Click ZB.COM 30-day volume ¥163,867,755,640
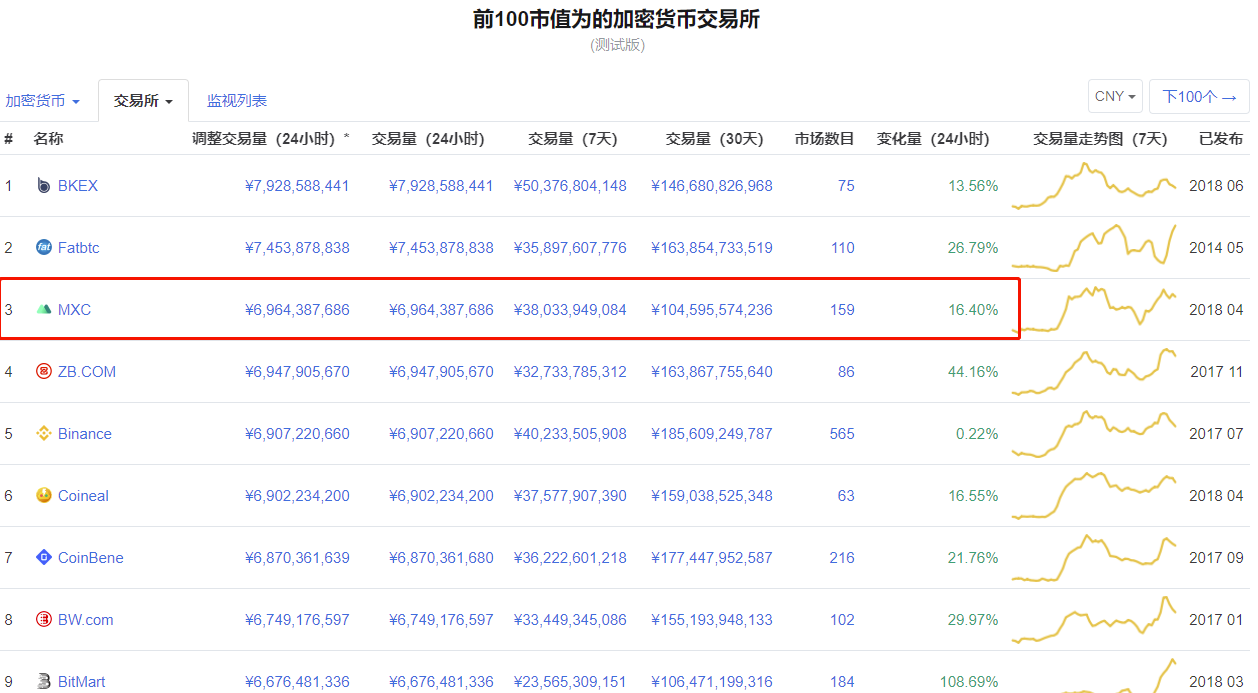This screenshot has width=1258, height=693. (712, 372)
